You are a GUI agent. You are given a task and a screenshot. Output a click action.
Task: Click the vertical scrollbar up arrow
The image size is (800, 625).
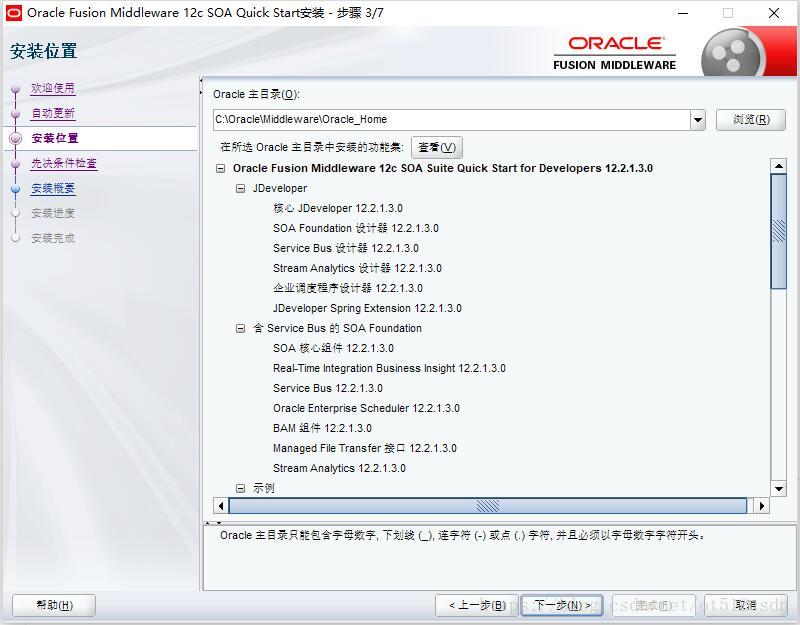click(x=779, y=166)
